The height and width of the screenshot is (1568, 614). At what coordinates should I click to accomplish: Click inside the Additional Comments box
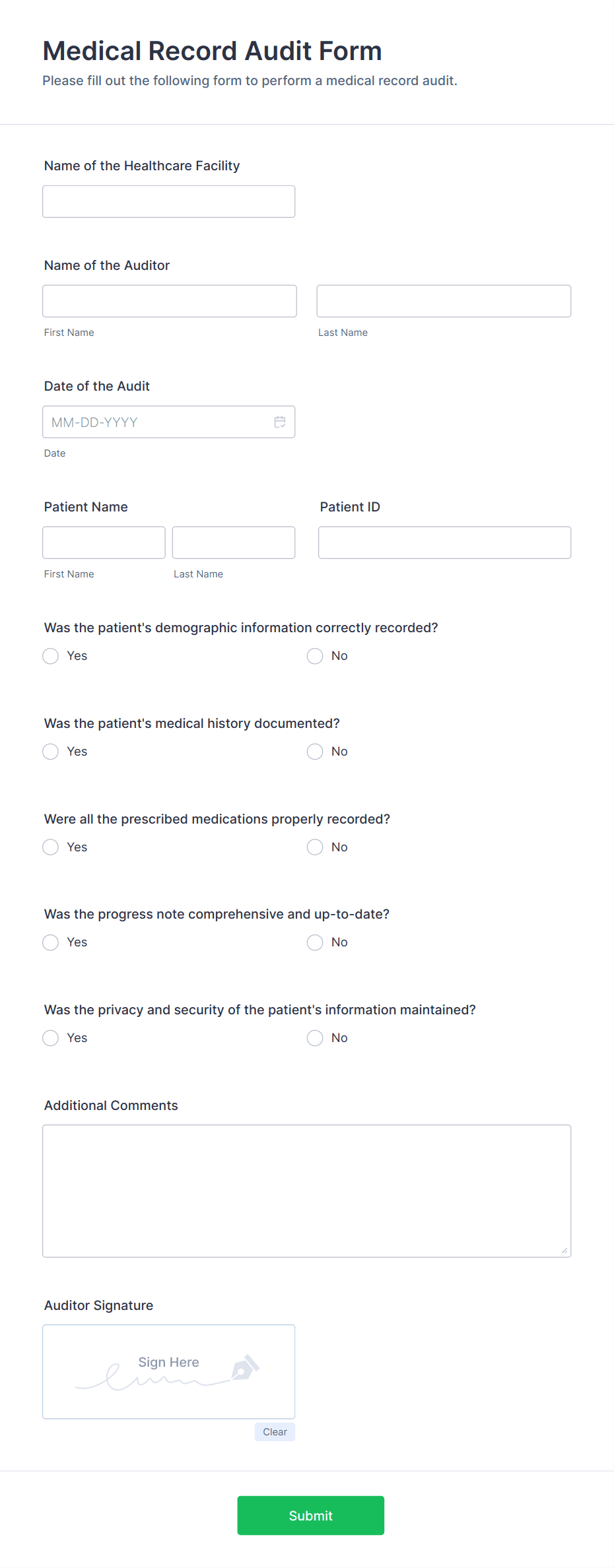pos(306,1188)
